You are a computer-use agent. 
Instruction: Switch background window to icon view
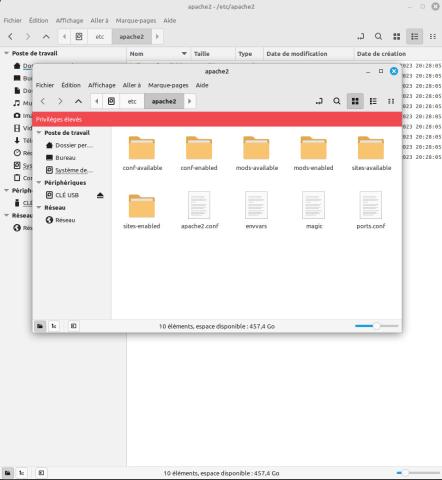pos(396,36)
